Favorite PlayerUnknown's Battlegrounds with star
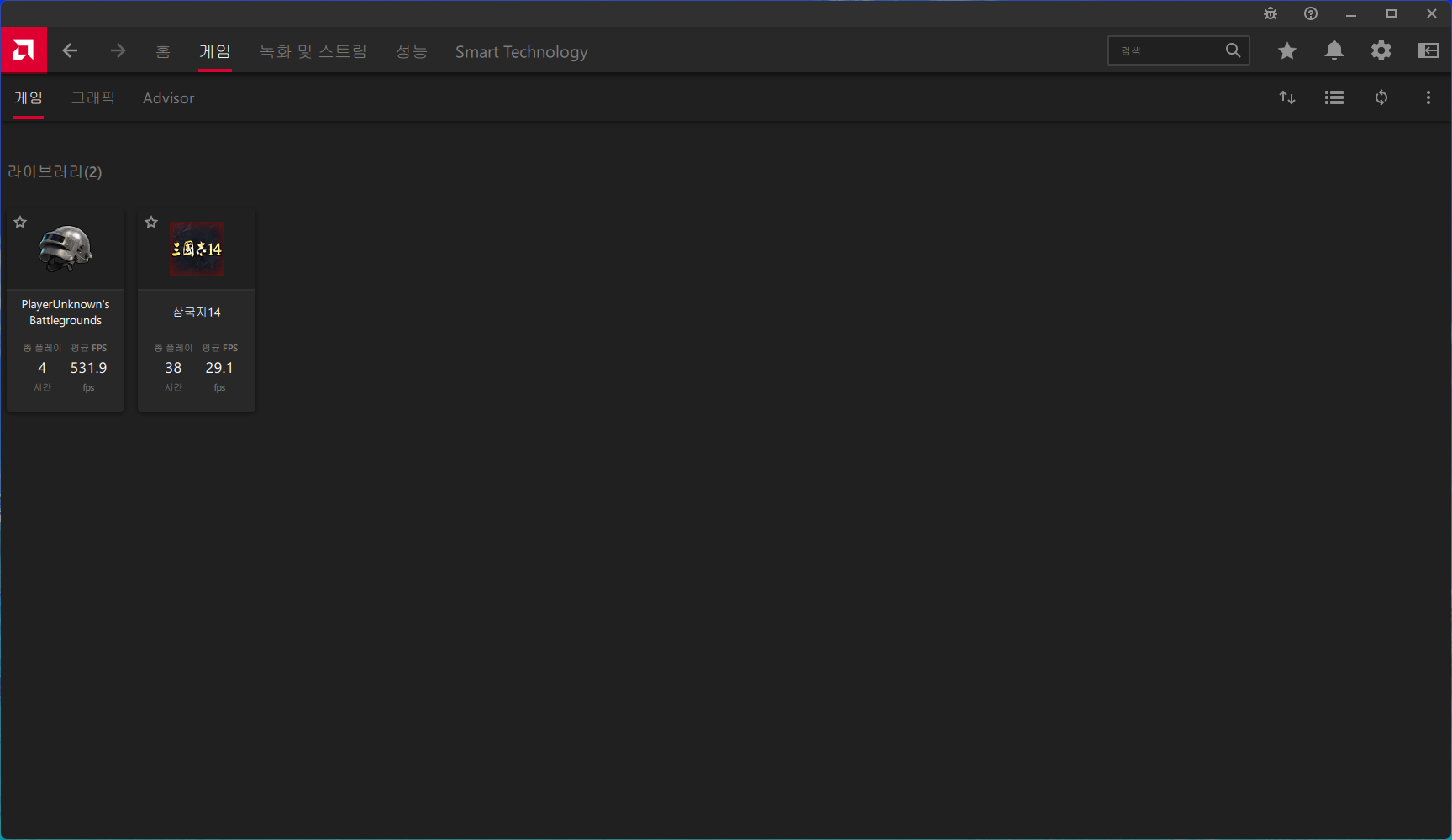This screenshot has width=1452, height=840. [20, 223]
